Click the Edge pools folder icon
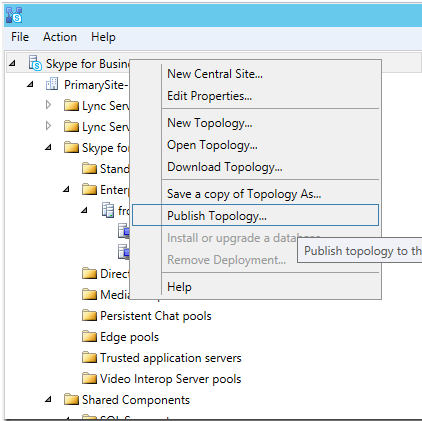 pyautogui.click(x=89, y=336)
